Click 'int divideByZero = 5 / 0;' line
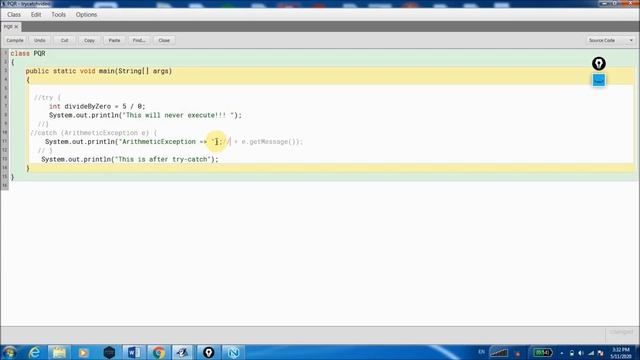The height and width of the screenshot is (360, 640). coord(97,106)
